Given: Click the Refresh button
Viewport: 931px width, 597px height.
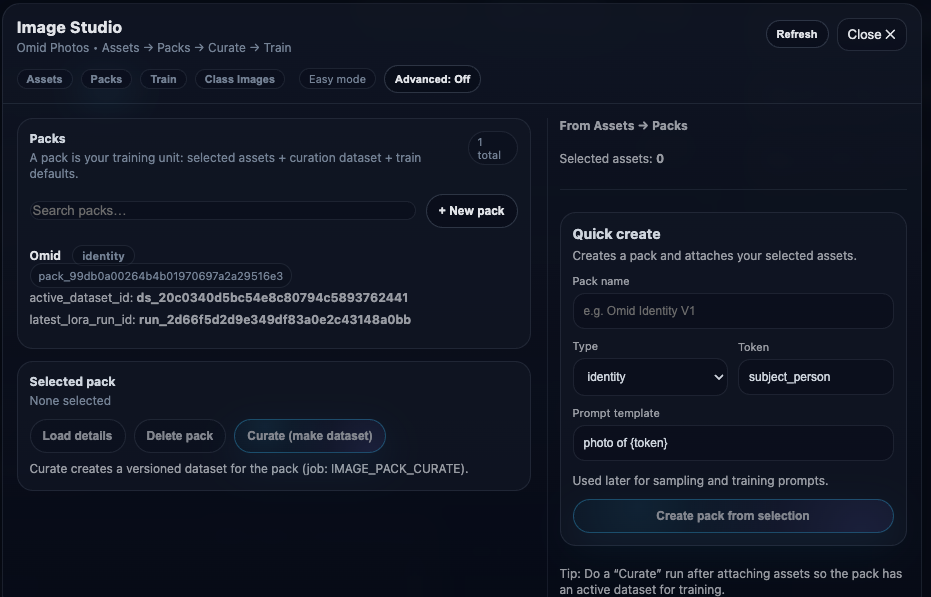Looking at the screenshot, I should (x=796, y=34).
